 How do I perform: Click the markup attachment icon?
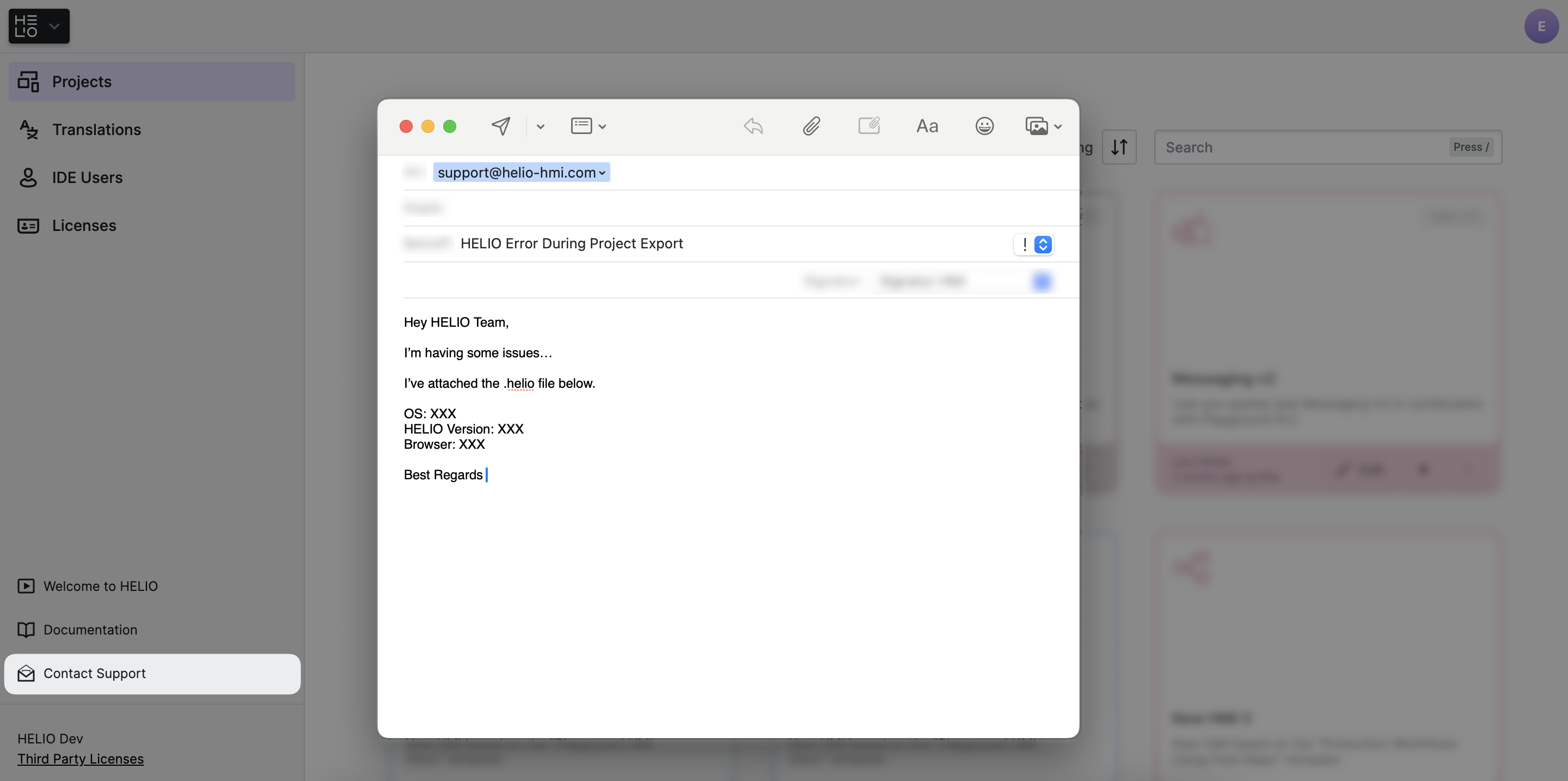[868, 126]
